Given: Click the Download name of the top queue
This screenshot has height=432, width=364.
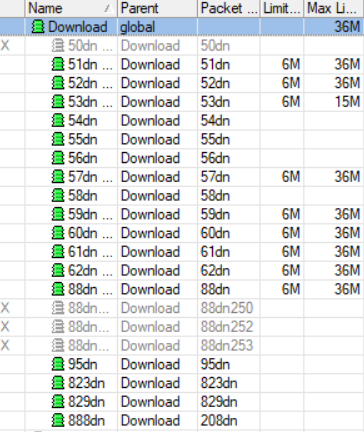Looking at the screenshot, I should tap(78, 27).
